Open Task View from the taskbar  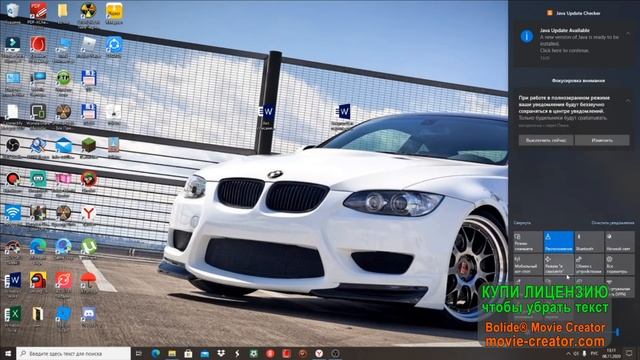[x=138, y=353]
